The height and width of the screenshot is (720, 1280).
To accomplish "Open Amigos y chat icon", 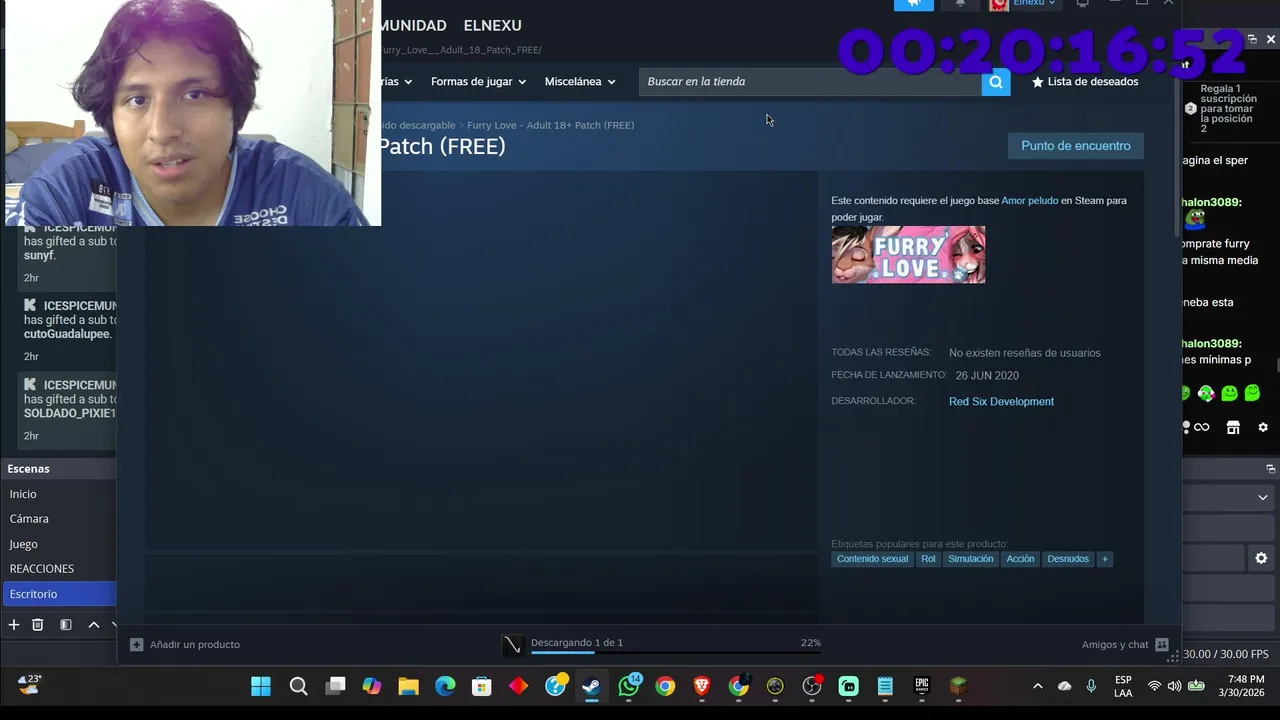I will point(1161,645).
